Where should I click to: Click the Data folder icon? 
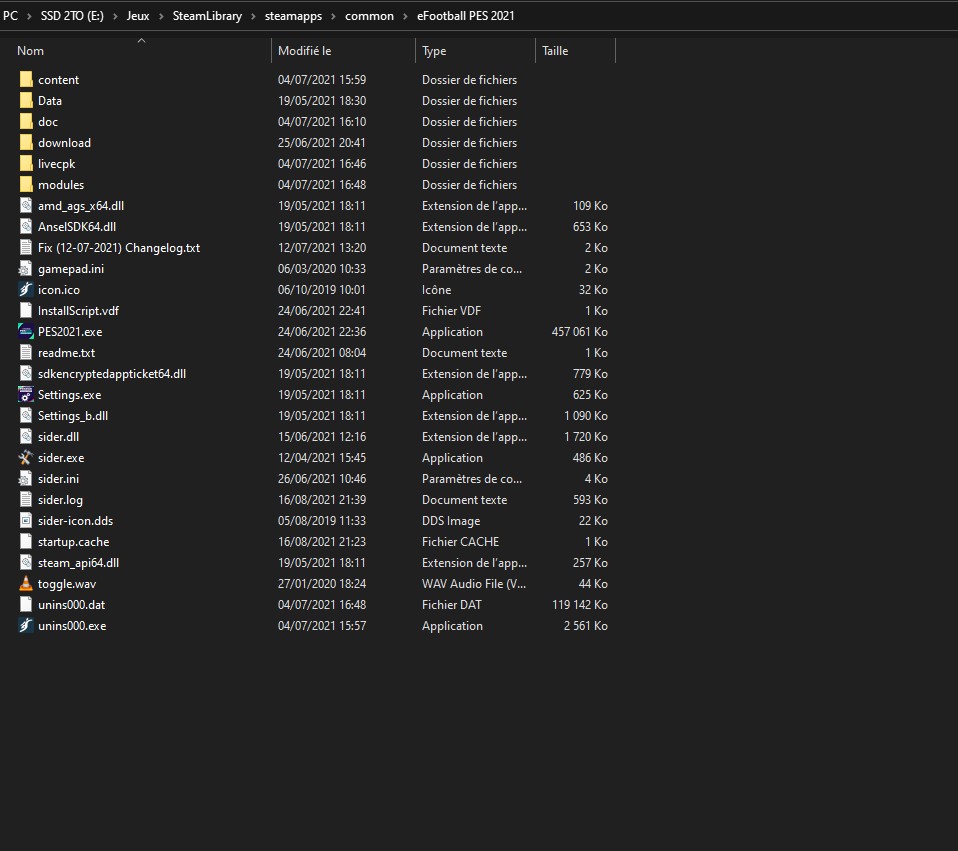pos(26,100)
